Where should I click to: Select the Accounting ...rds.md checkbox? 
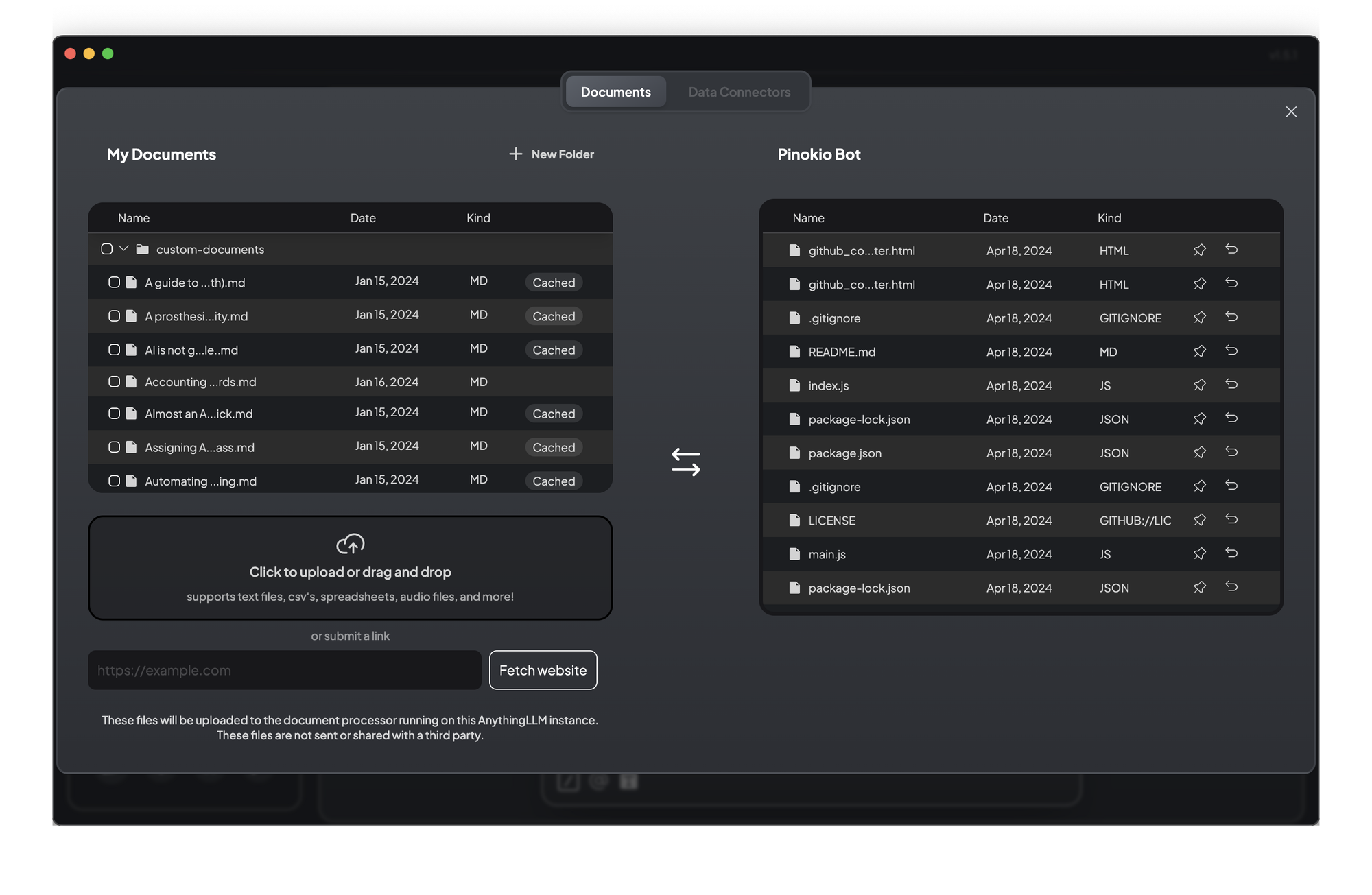[x=115, y=382]
